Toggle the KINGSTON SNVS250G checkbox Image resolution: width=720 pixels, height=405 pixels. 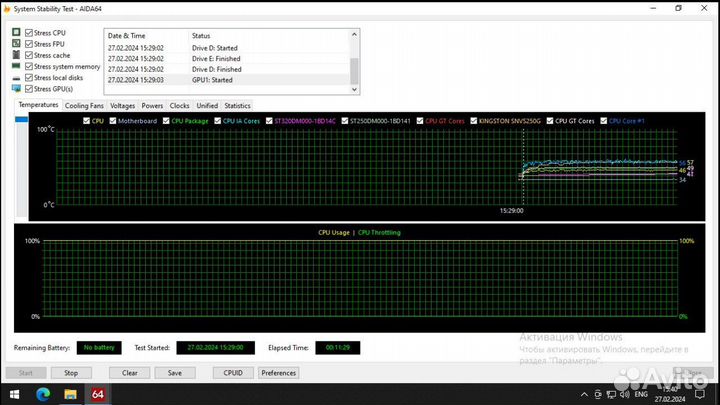(473, 121)
